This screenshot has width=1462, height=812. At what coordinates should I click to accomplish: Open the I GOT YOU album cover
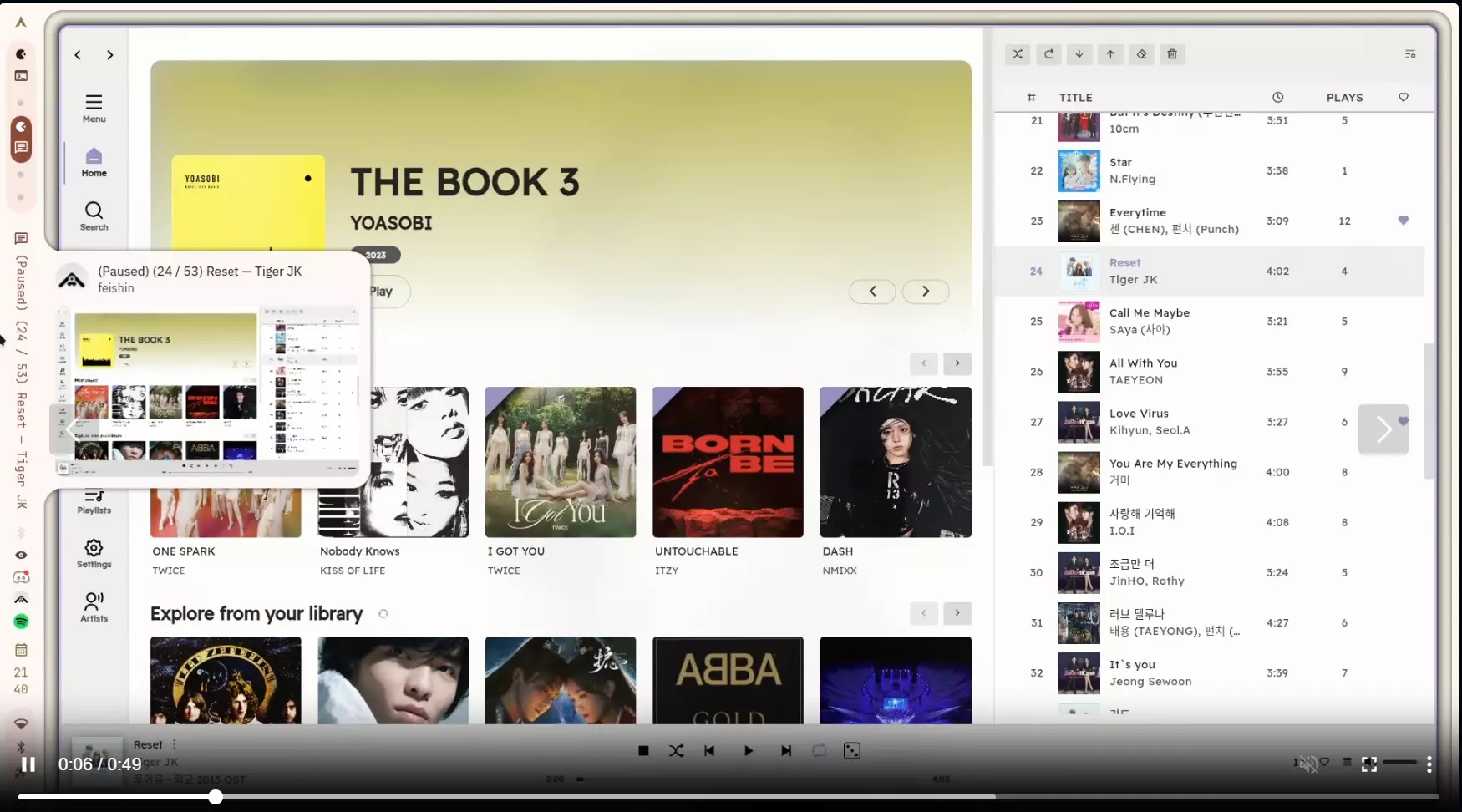[x=561, y=462]
